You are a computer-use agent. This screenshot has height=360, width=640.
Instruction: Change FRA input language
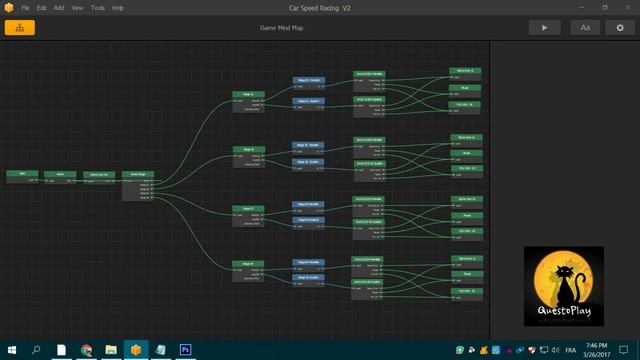[571, 350]
